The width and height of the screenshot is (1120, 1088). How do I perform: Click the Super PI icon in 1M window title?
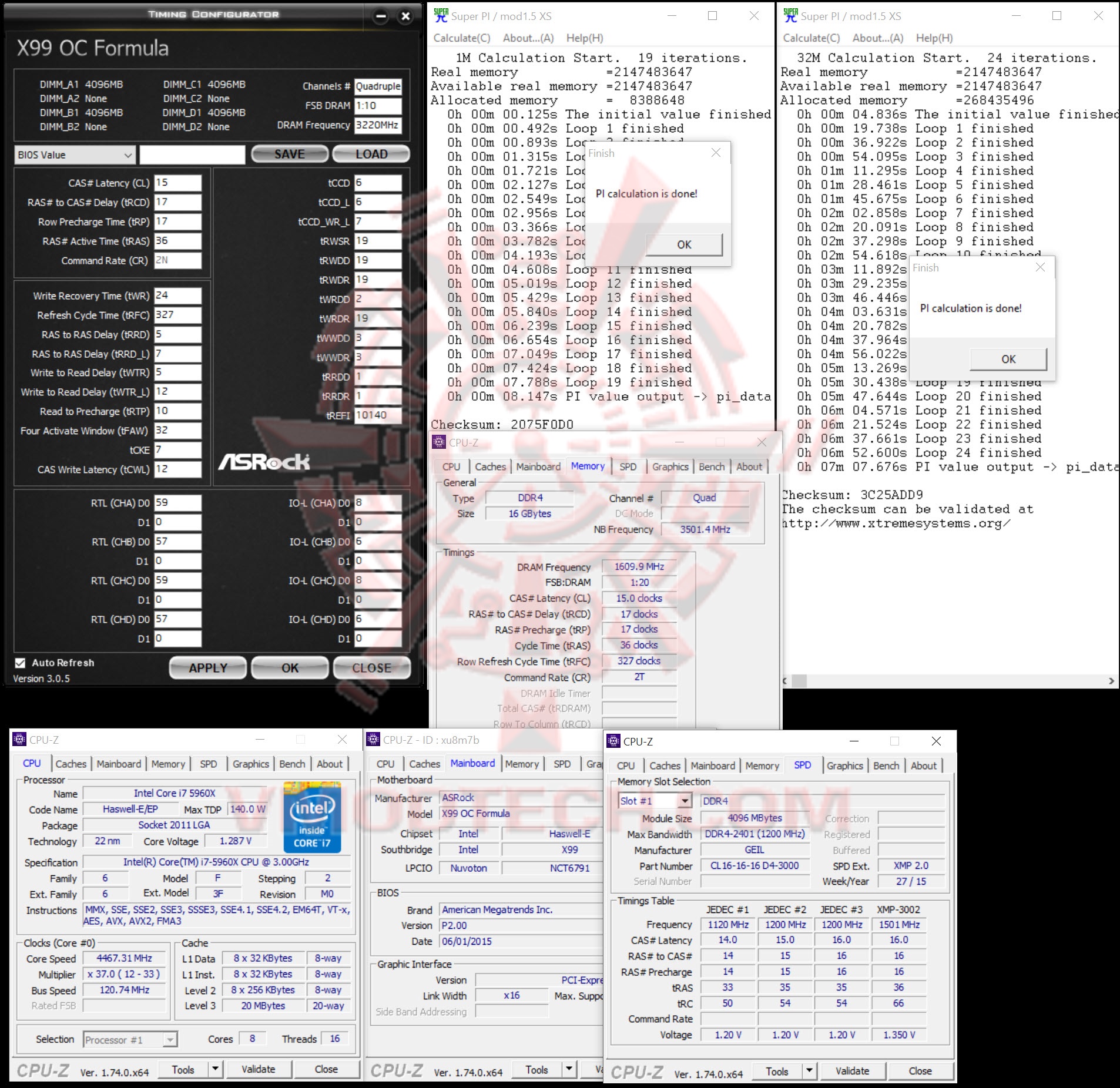pyautogui.click(x=441, y=16)
